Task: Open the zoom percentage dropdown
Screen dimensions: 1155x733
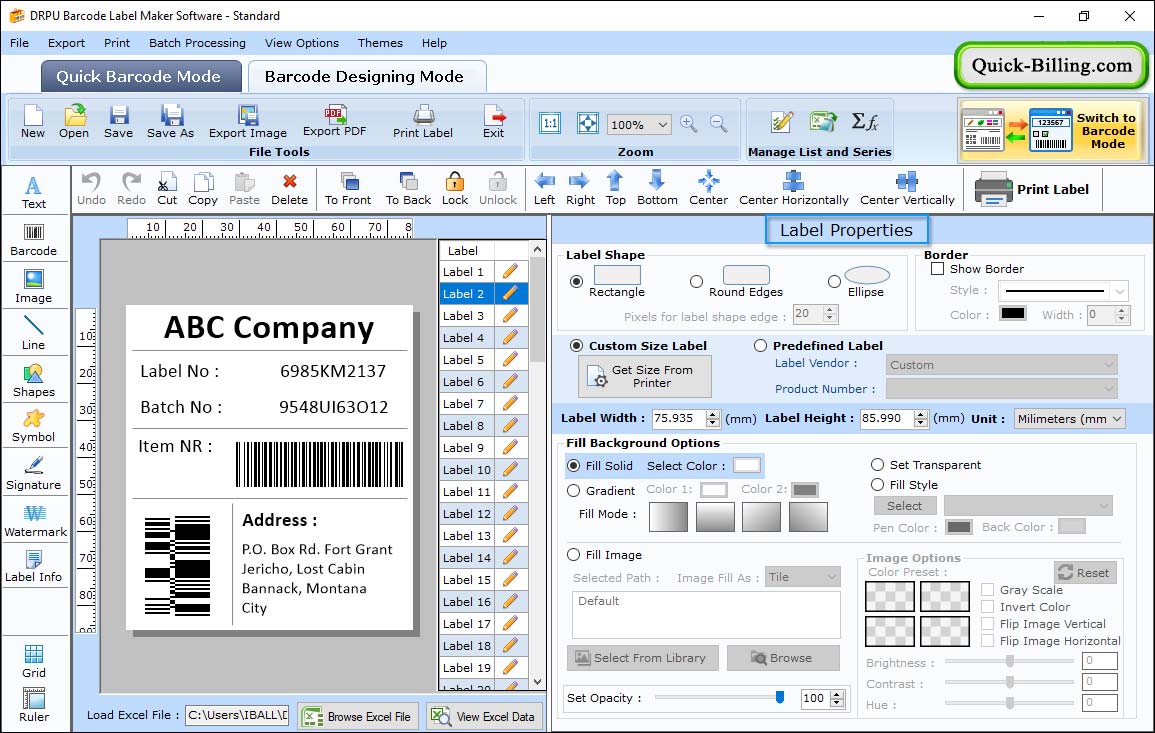Action: click(662, 124)
